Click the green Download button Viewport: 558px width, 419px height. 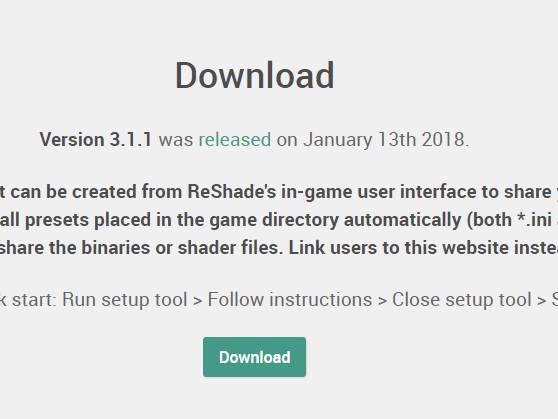click(x=254, y=357)
